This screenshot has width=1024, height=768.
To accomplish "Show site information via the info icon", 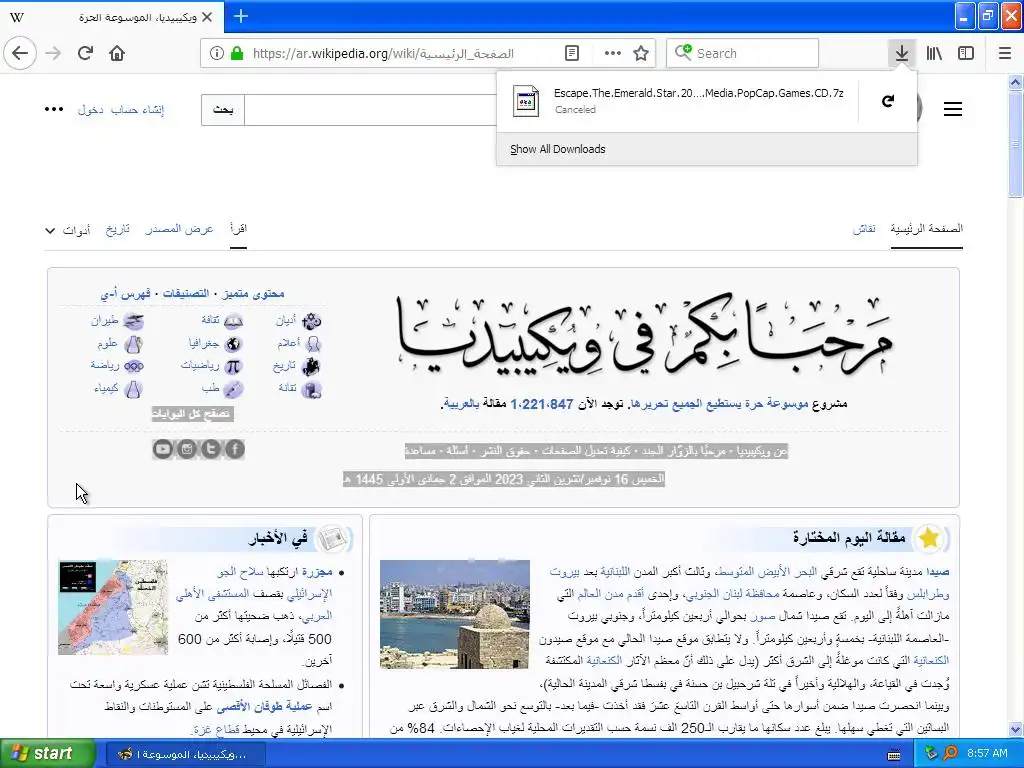I will pos(217,54).
